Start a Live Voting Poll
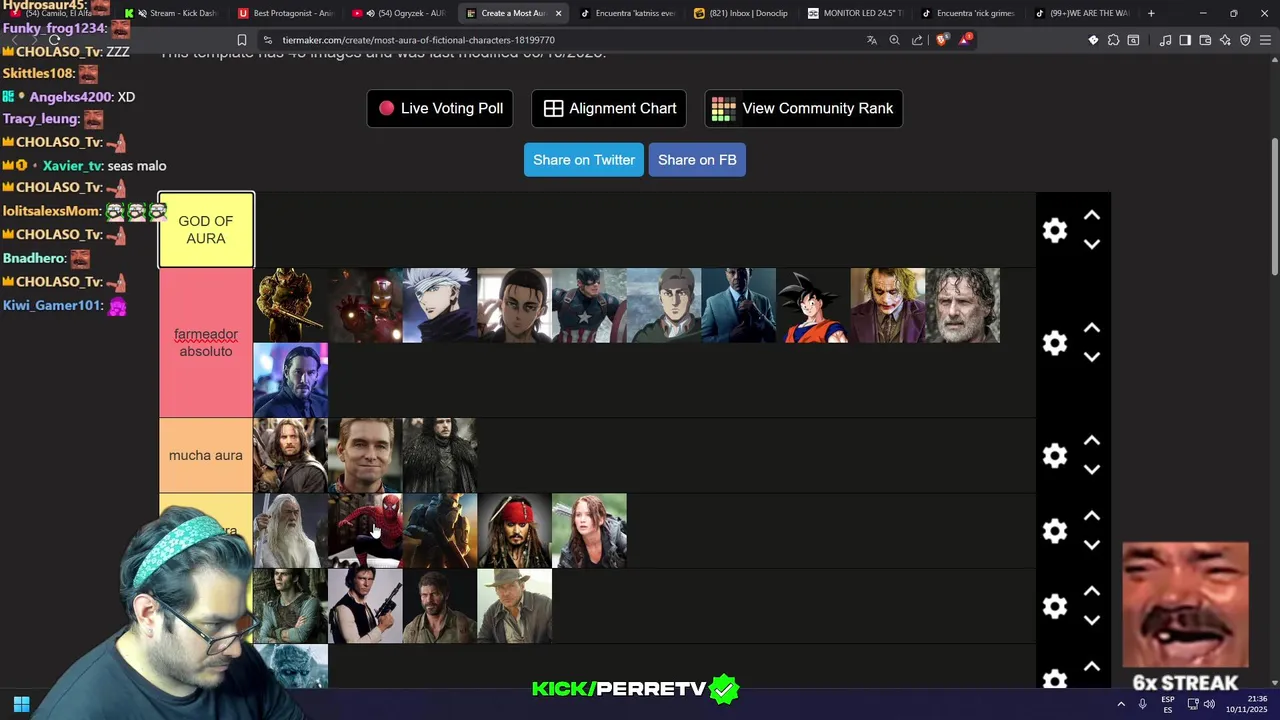The width and height of the screenshot is (1280, 720). point(440,108)
